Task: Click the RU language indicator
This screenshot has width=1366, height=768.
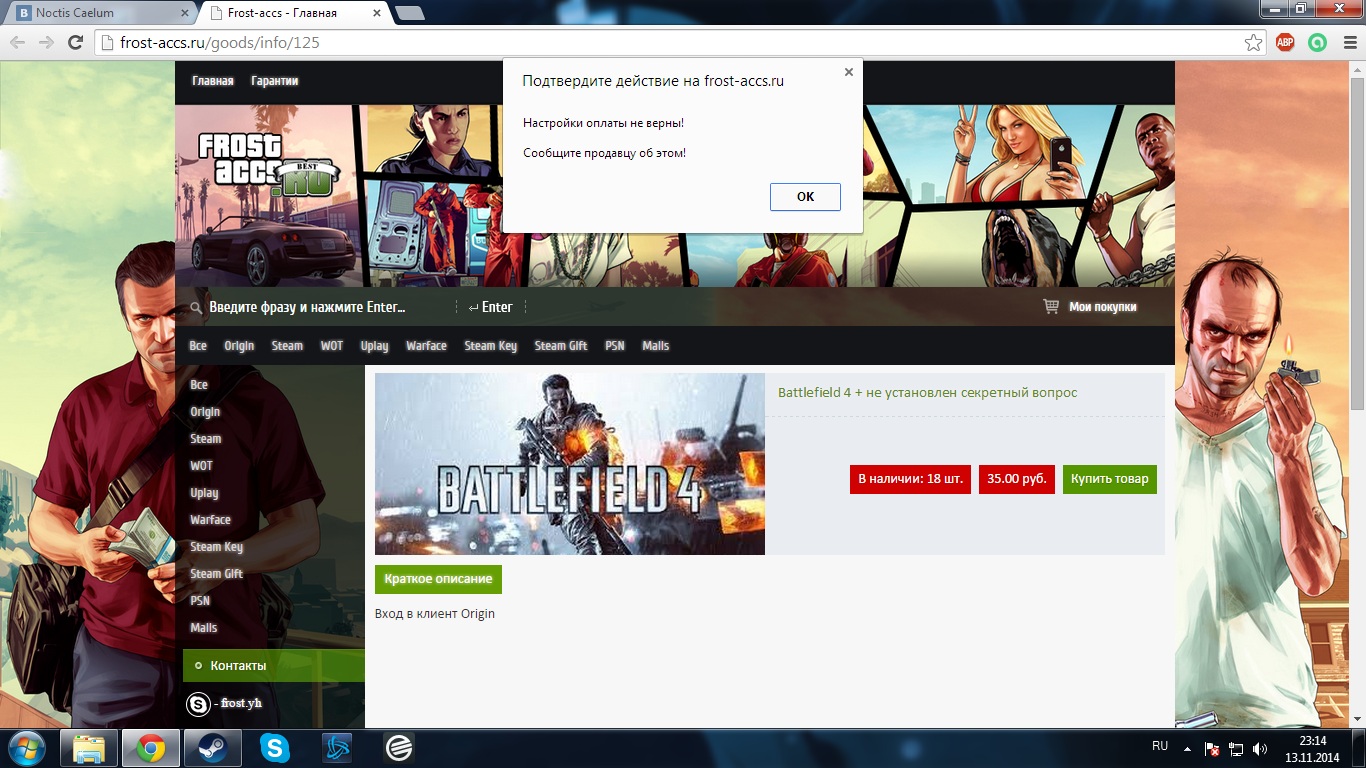Action: pyautogui.click(x=1160, y=746)
